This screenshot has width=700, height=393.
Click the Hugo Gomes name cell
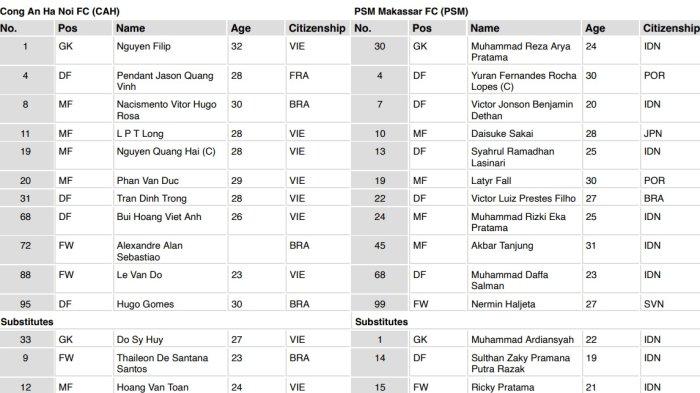[x=170, y=304]
